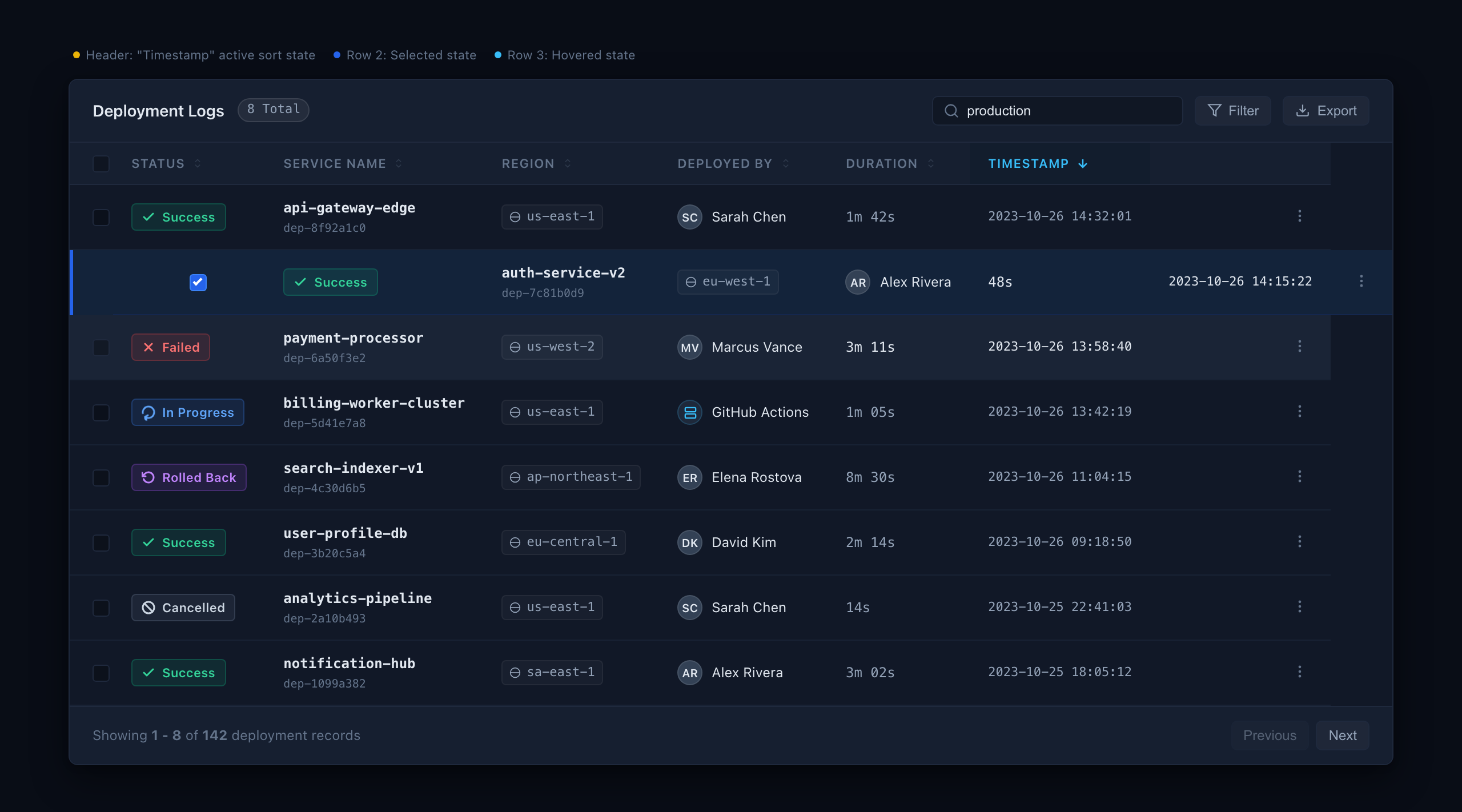Click Sarah Chen avatar in analytics-pipeline row

(690, 608)
